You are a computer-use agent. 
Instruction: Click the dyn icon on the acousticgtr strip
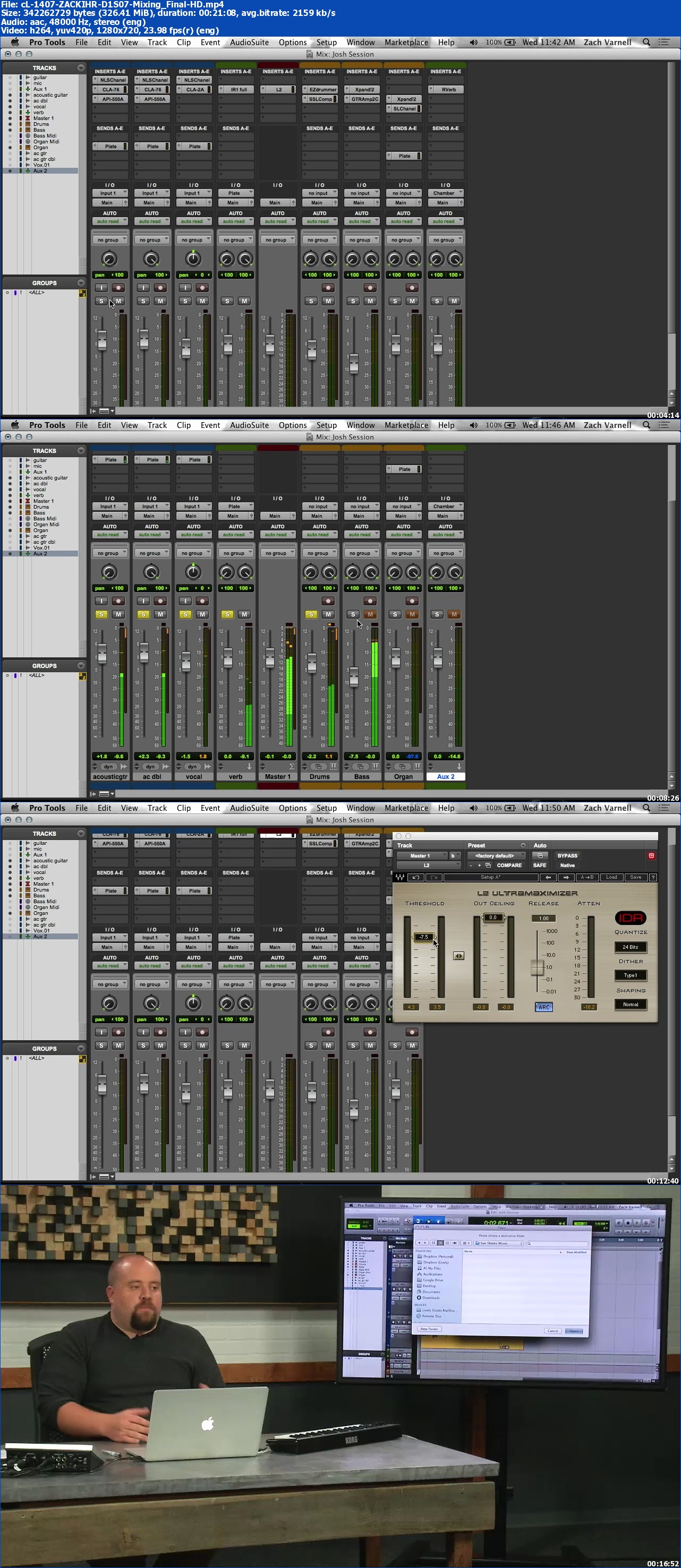click(x=108, y=766)
